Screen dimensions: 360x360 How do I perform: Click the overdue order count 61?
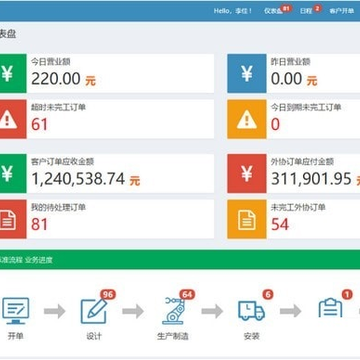(x=39, y=125)
